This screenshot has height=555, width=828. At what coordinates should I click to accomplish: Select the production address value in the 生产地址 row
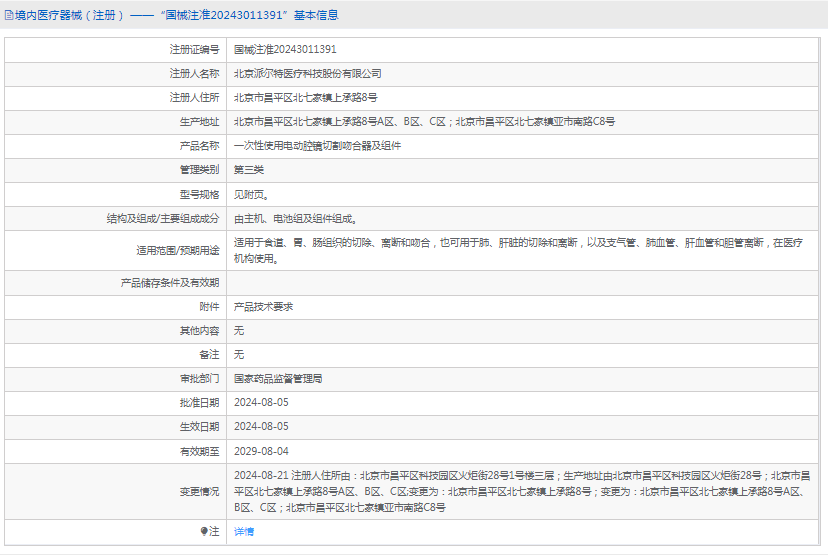(x=425, y=122)
